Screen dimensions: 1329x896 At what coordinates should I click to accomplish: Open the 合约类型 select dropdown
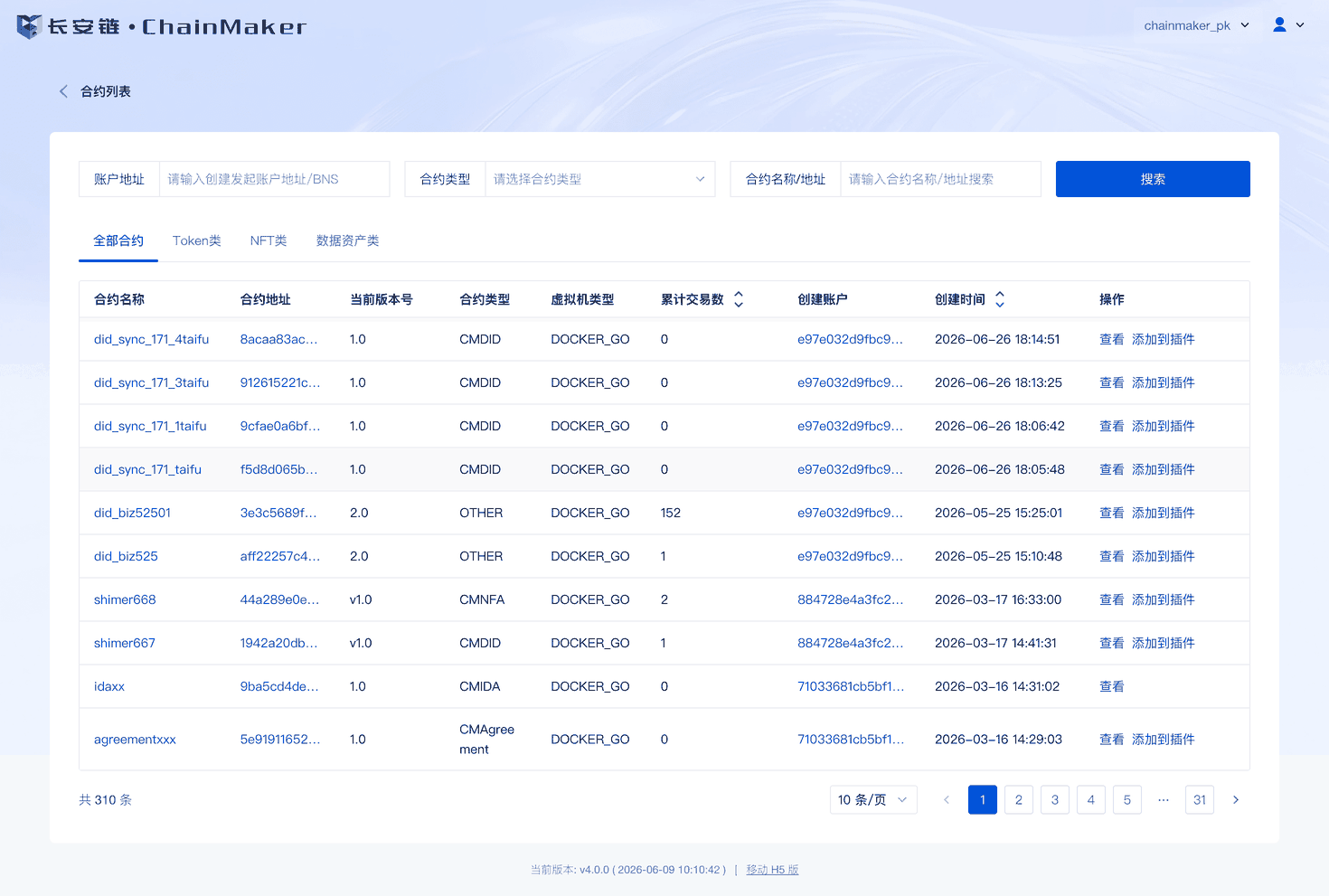(x=599, y=179)
